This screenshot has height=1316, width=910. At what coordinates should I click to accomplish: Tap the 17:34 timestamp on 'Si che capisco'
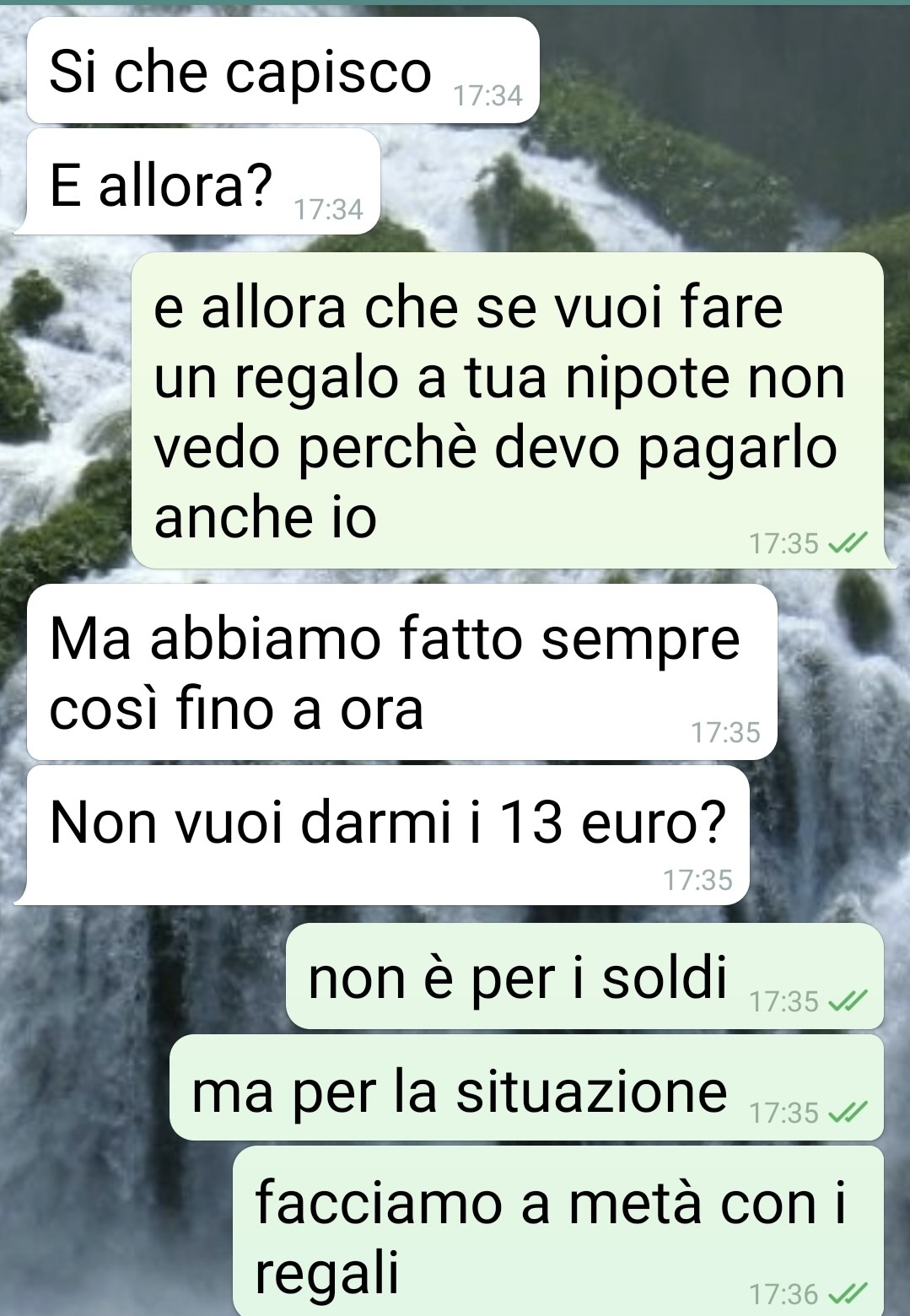click(x=487, y=96)
